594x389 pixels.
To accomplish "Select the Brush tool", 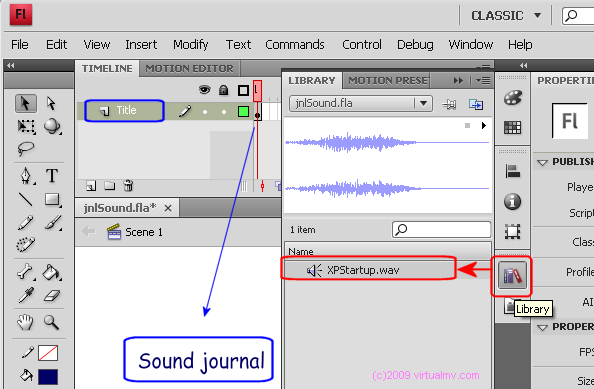I will pos(53,223).
